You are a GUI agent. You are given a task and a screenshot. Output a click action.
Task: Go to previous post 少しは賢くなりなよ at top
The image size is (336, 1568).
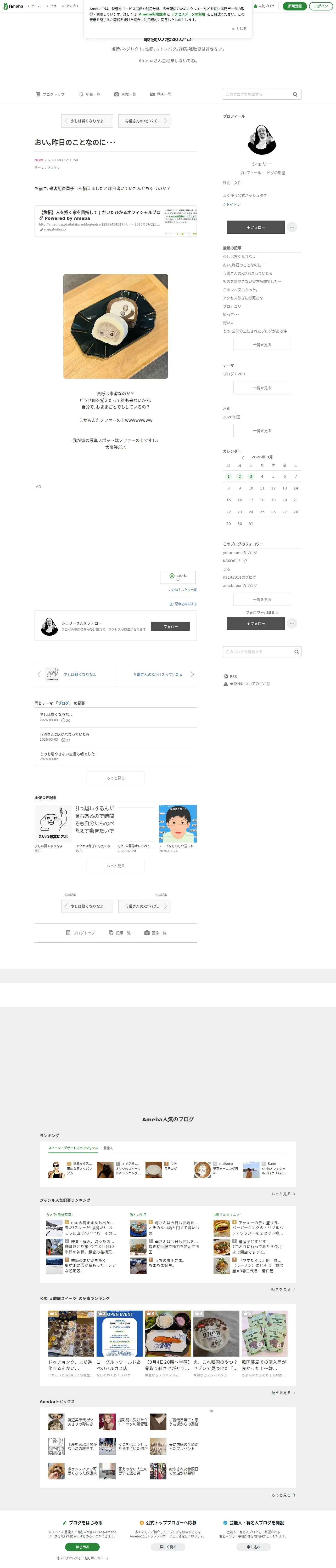tap(87, 121)
